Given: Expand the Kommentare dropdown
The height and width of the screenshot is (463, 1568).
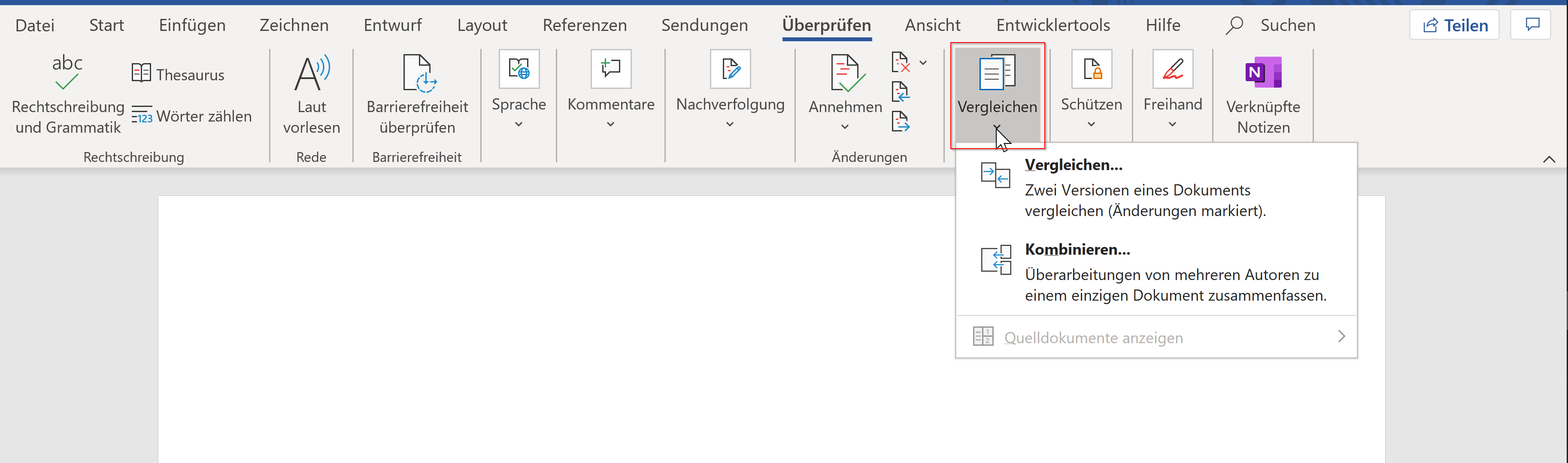Looking at the screenshot, I should 610,124.
